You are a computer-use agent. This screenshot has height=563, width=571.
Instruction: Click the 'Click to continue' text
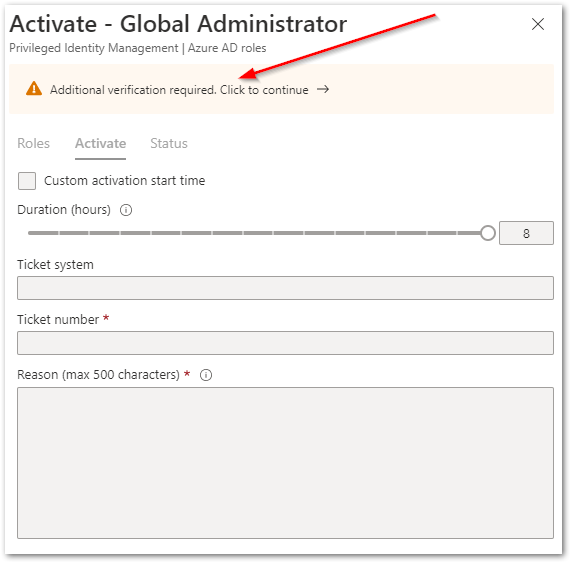click(264, 90)
